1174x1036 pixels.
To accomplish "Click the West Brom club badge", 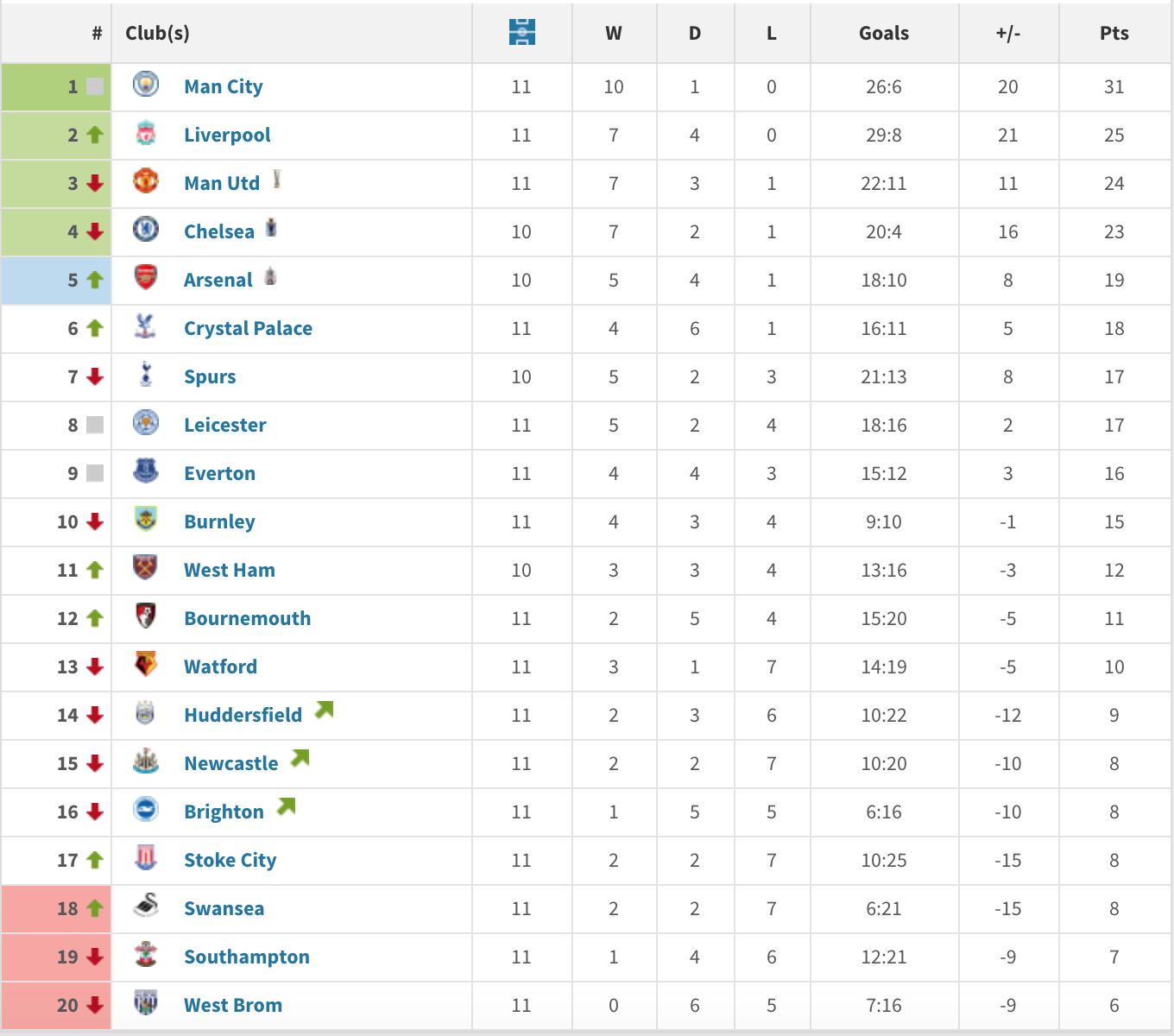I will [146, 1003].
